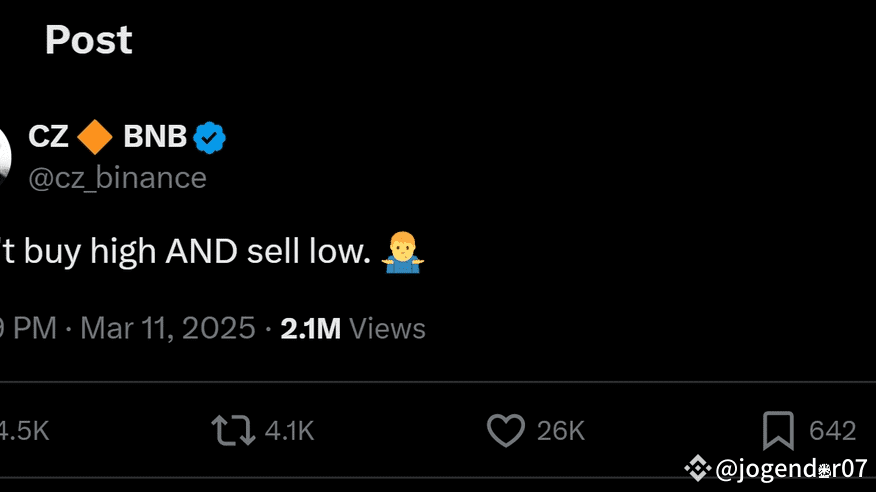
Task: Click the orange diamond icon beside CZ
Action: (x=95, y=137)
